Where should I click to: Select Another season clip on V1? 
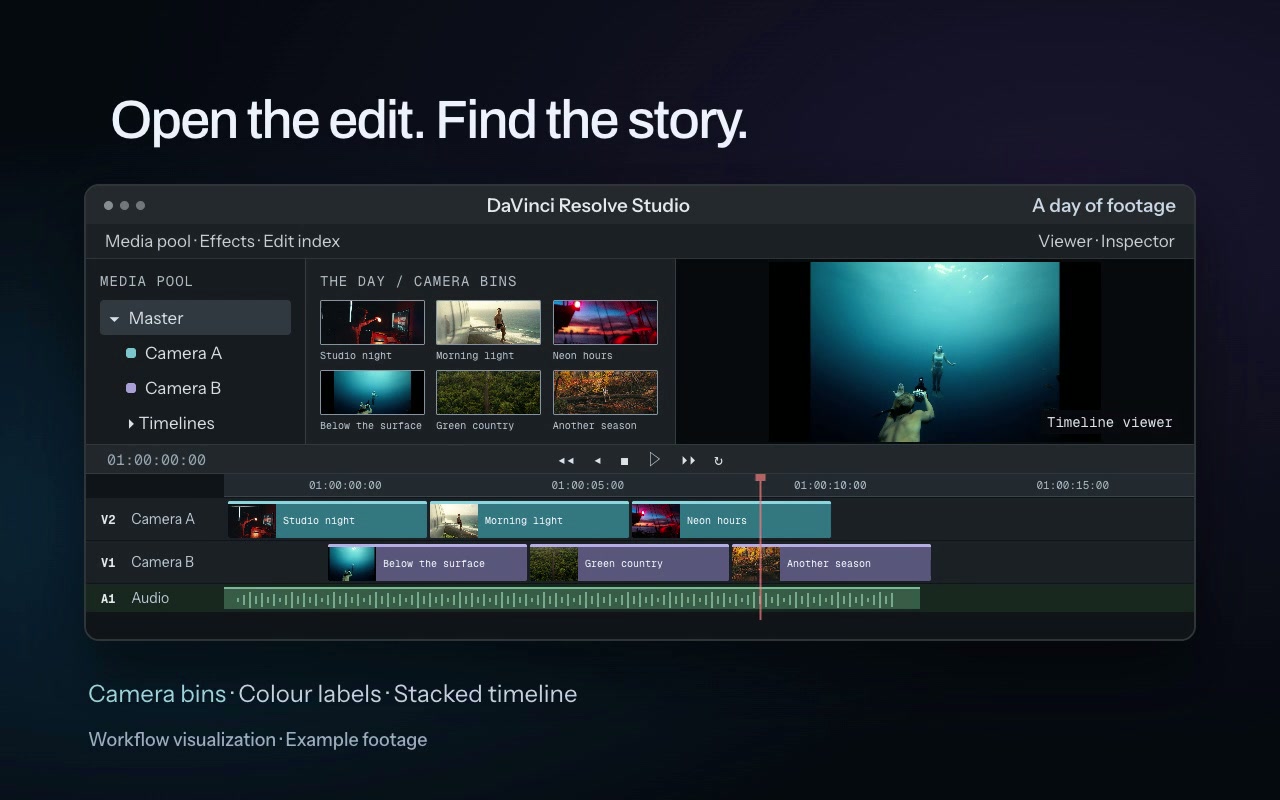(831, 563)
